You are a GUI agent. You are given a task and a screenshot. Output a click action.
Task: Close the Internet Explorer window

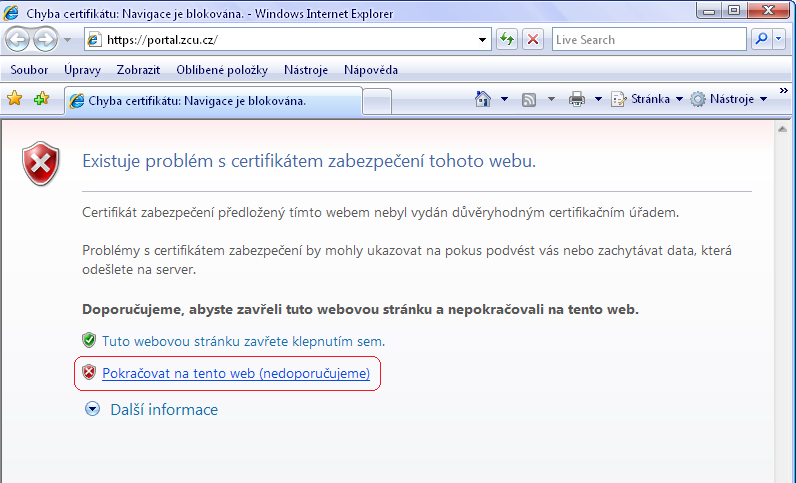tap(769, 11)
